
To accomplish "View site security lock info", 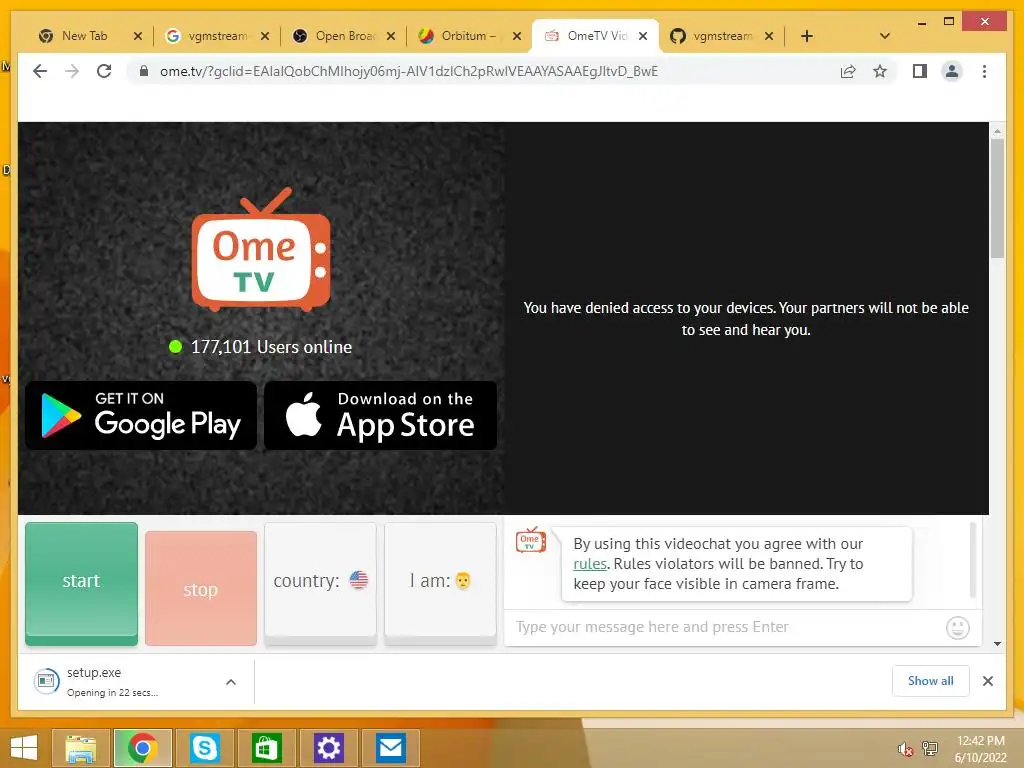I will 144,71.
